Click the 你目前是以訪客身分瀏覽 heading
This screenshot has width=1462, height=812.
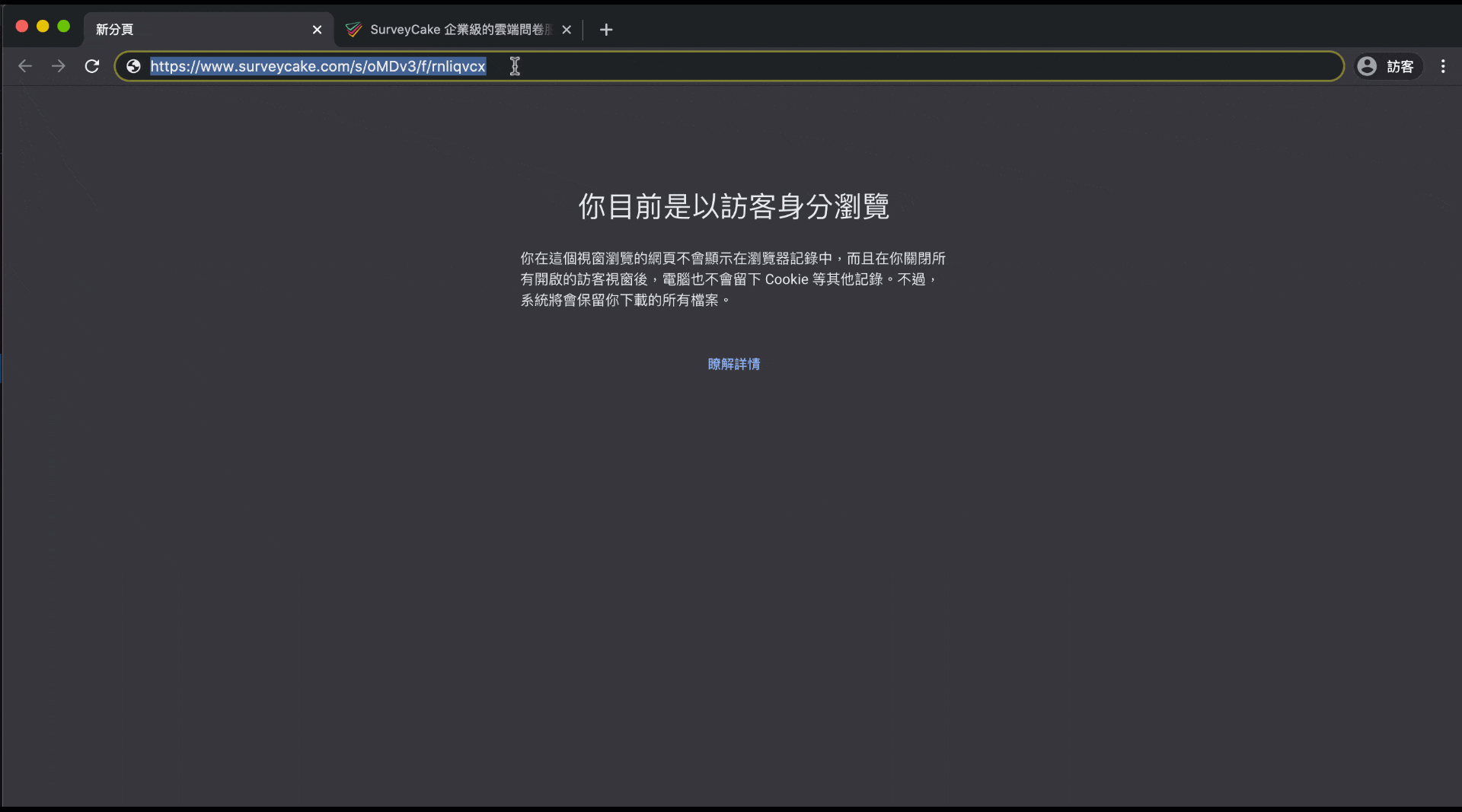[733, 206]
